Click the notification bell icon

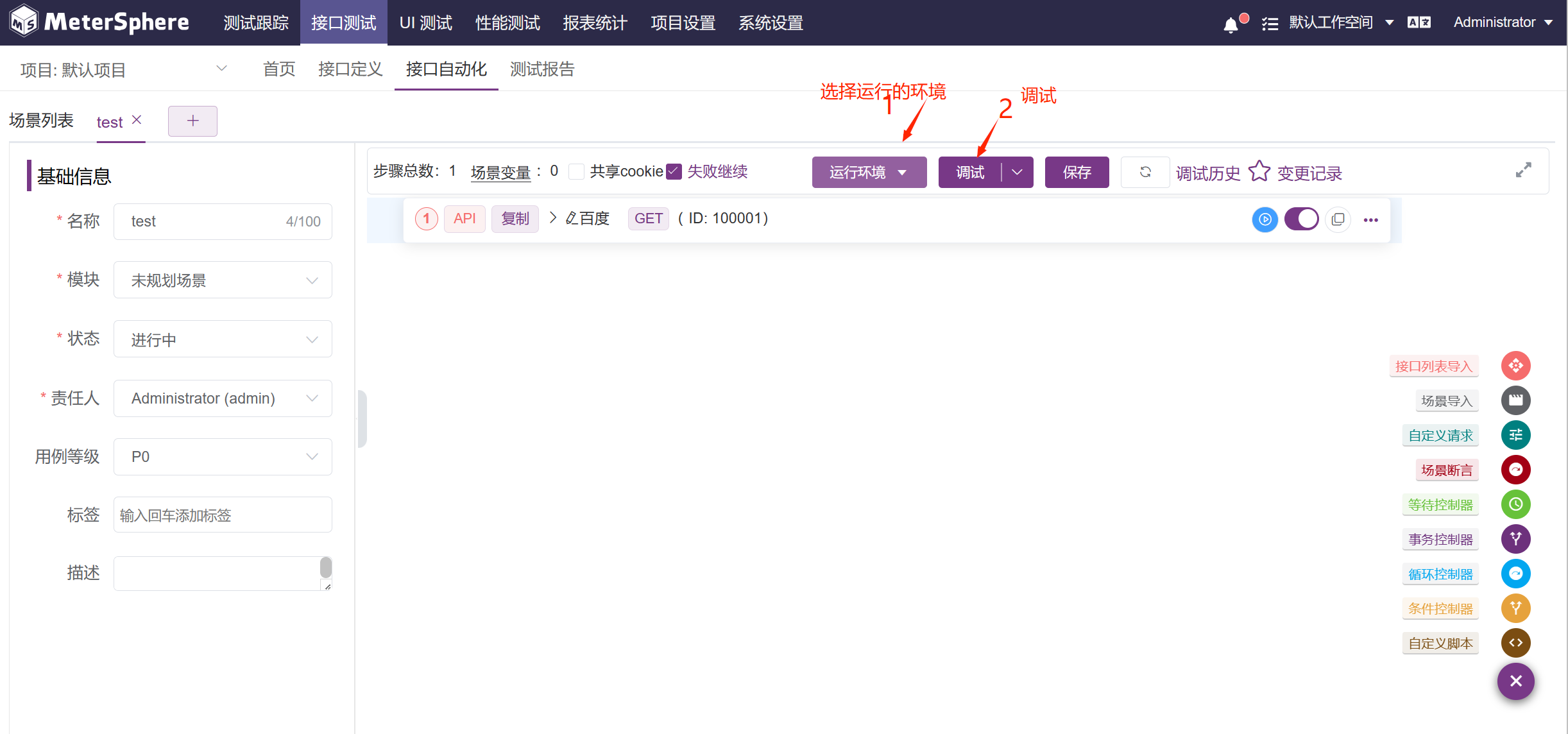point(1230,24)
